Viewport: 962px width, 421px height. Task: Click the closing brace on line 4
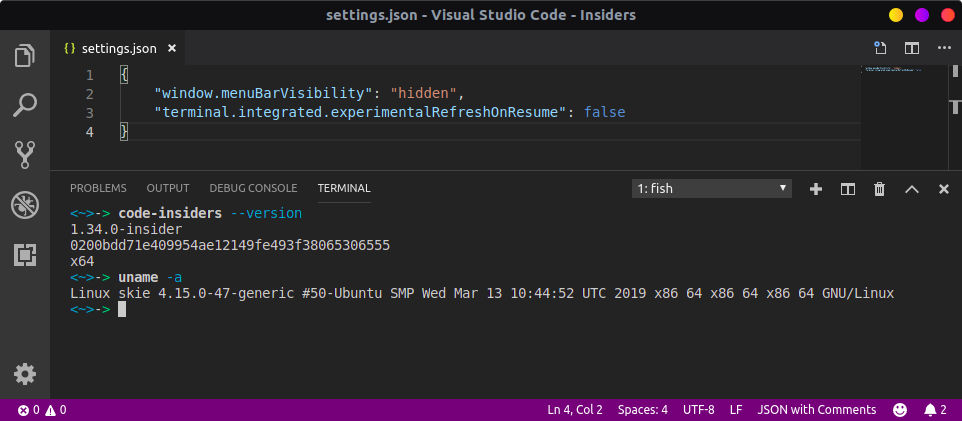[x=124, y=131]
